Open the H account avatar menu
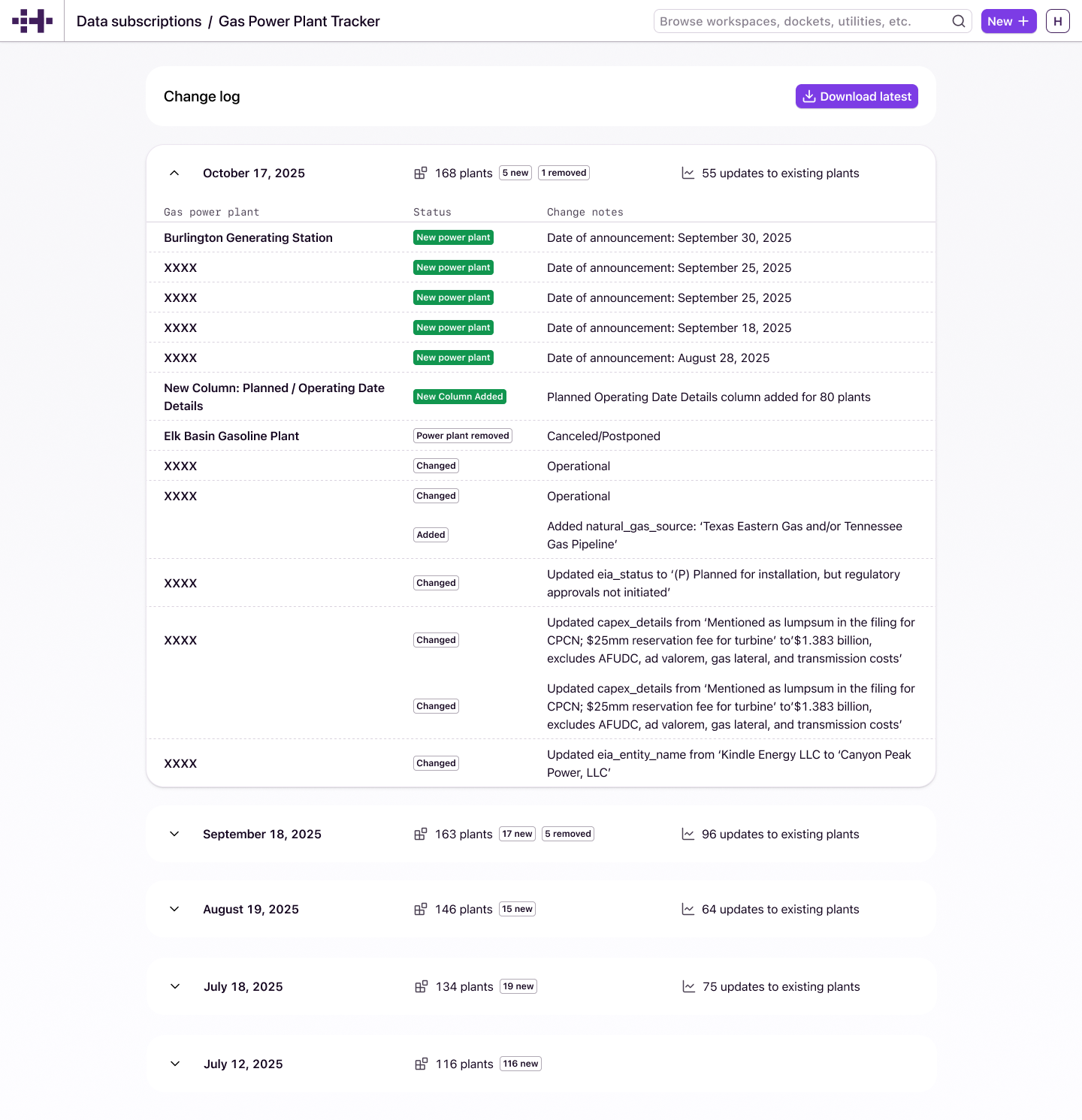 click(x=1057, y=21)
